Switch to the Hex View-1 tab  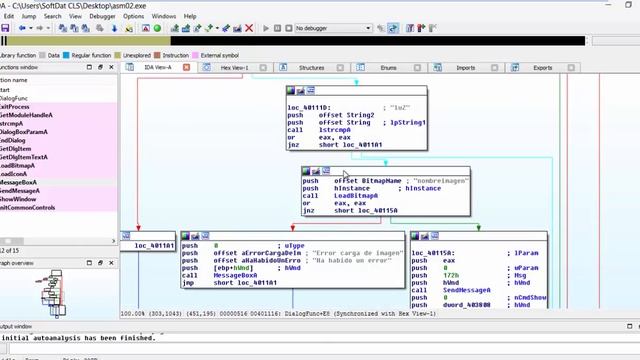pyautogui.click(x=234, y=68)
